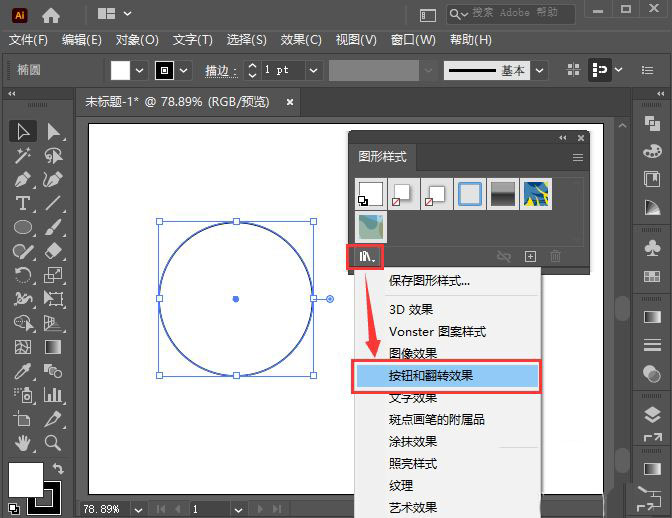Choose 按钮和翻转效果 from the list
This screenshot has width=672, height=518.
coord(447,376)
